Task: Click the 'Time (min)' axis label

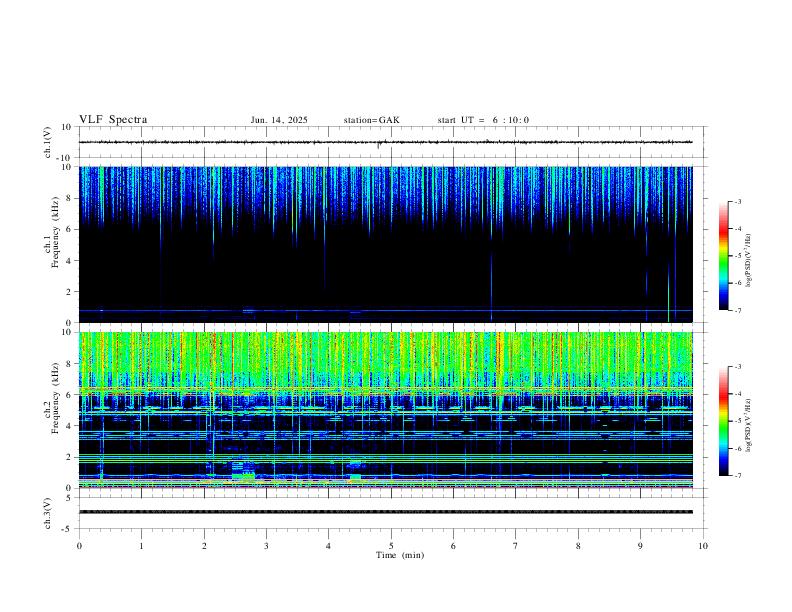Action: 400,555
